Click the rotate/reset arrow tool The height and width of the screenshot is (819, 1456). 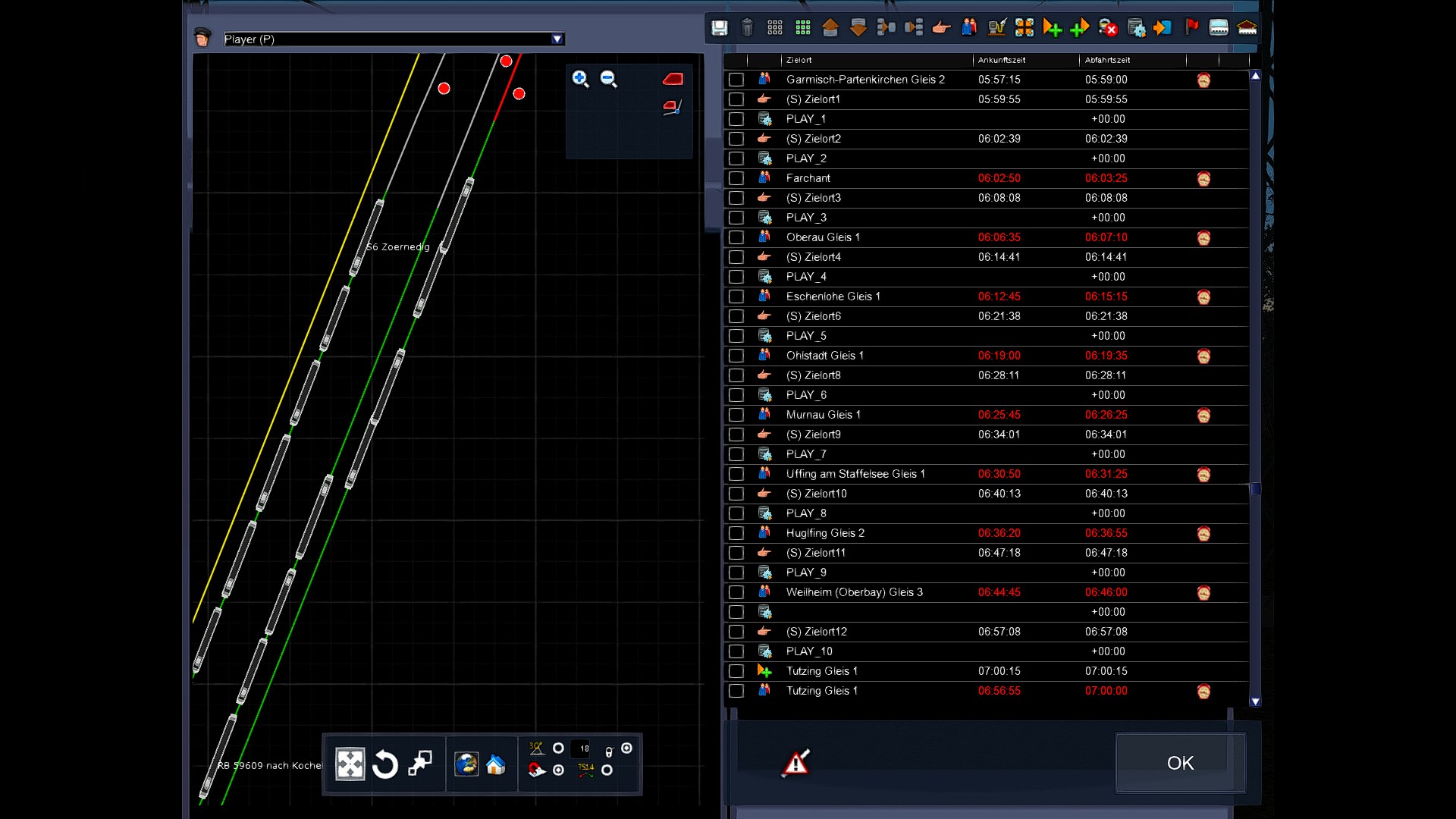coord(385,764)
